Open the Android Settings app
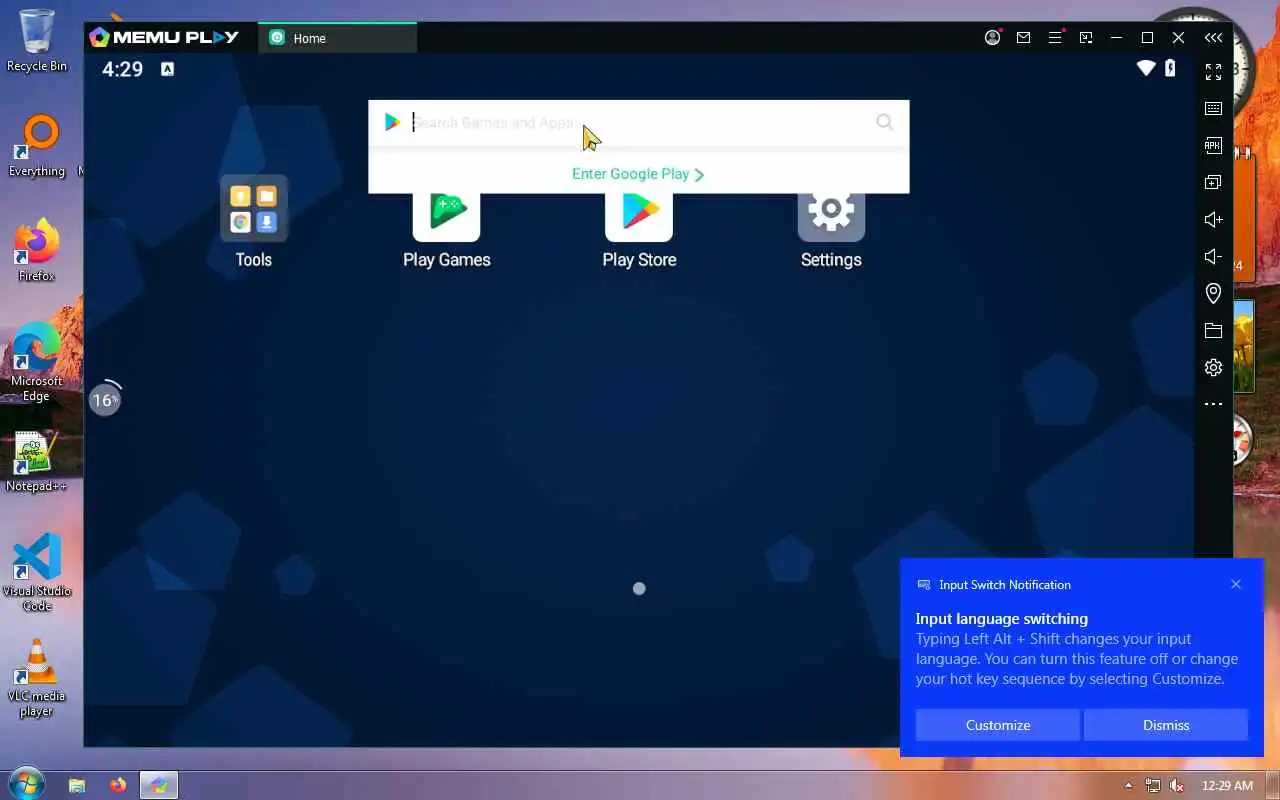This screenshot has height=800, width=1280. [x=831, y=229]
